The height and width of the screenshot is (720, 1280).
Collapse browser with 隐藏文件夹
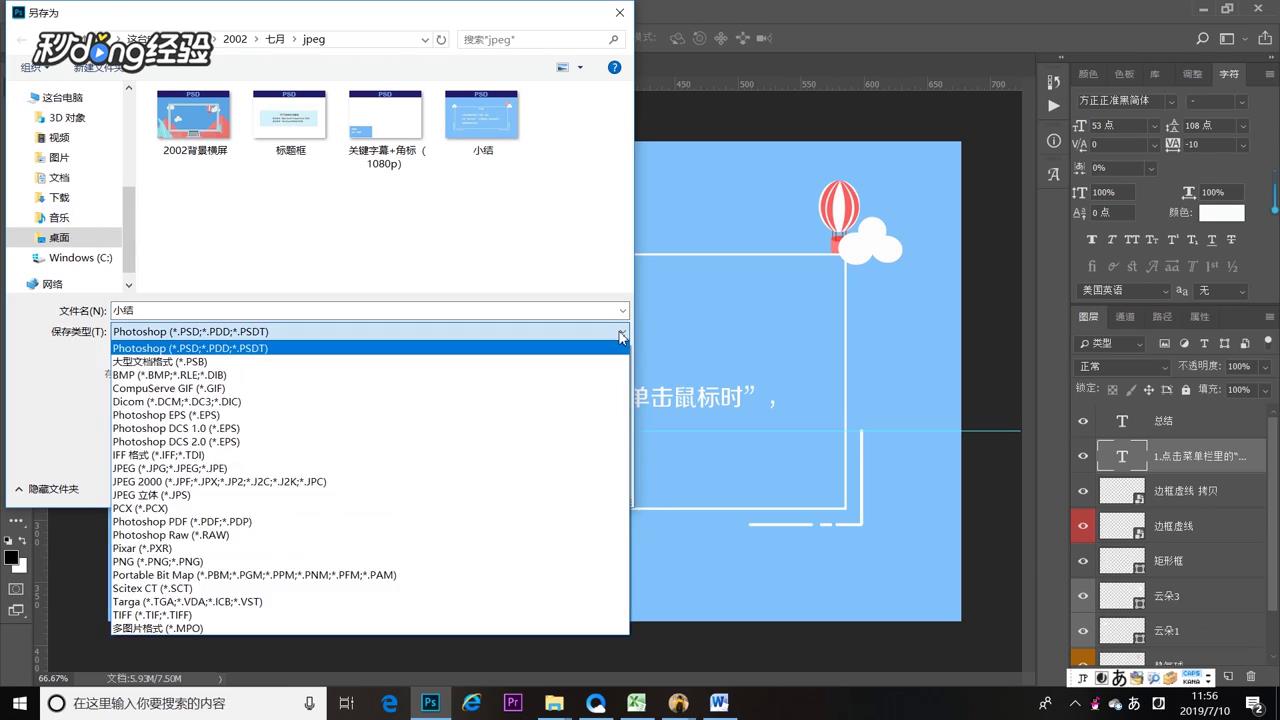(x=46, y=489)
